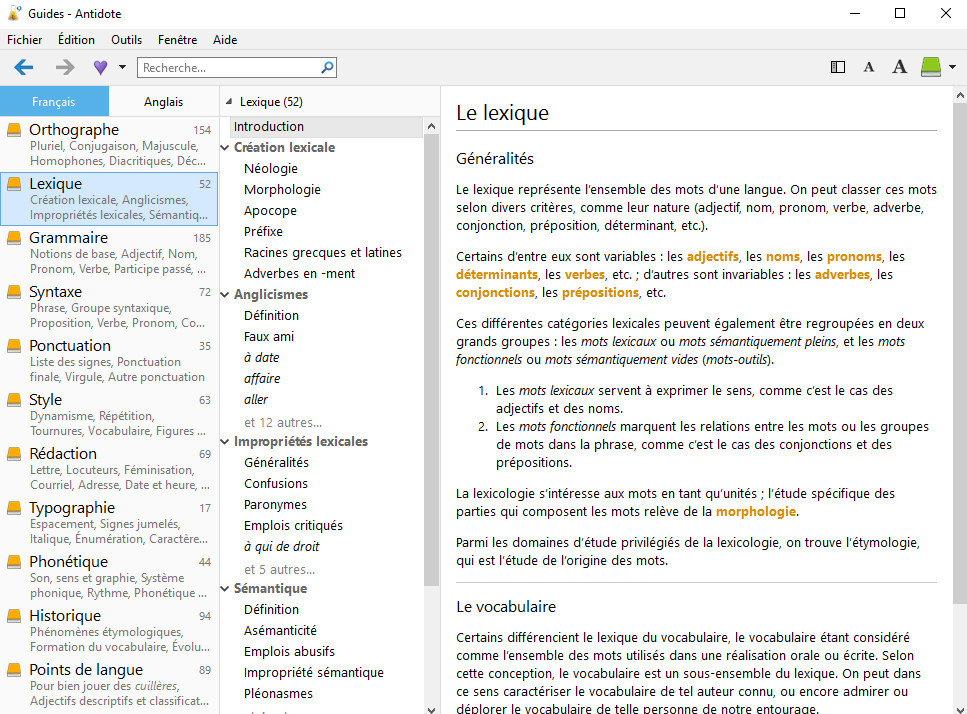Switch to the Anglais tab

(163, 102)
